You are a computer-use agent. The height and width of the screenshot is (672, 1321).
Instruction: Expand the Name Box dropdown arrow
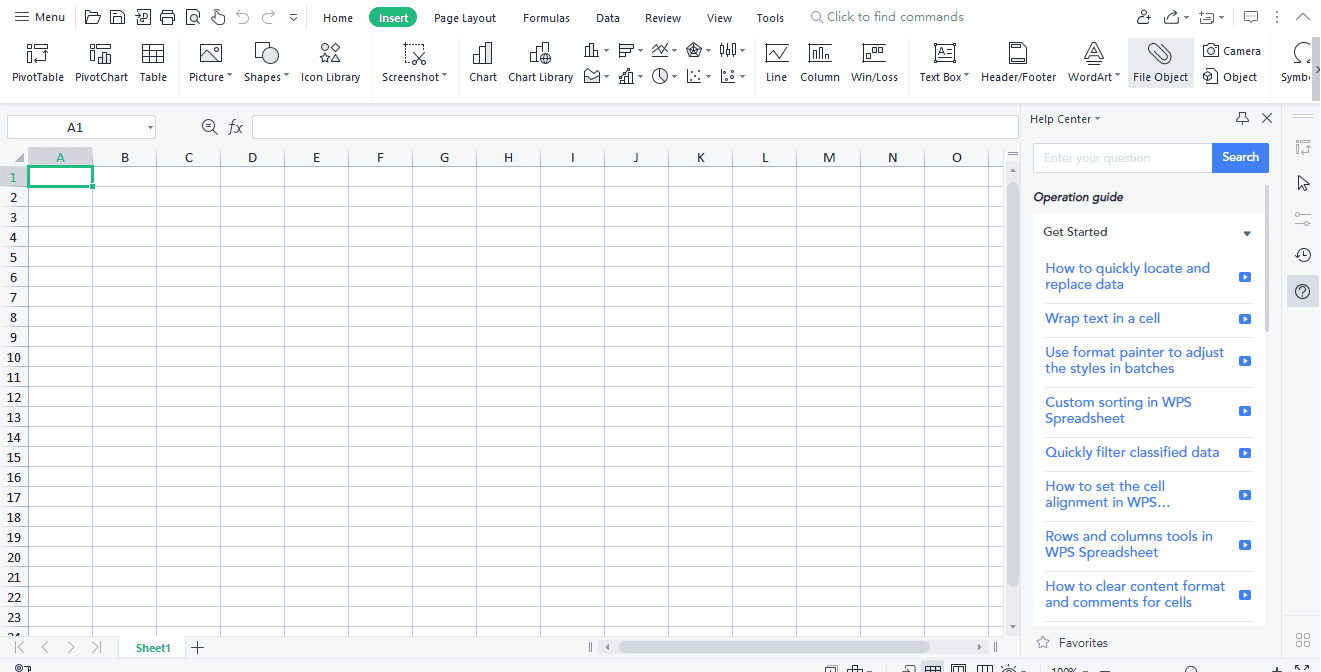click(150, 127)
